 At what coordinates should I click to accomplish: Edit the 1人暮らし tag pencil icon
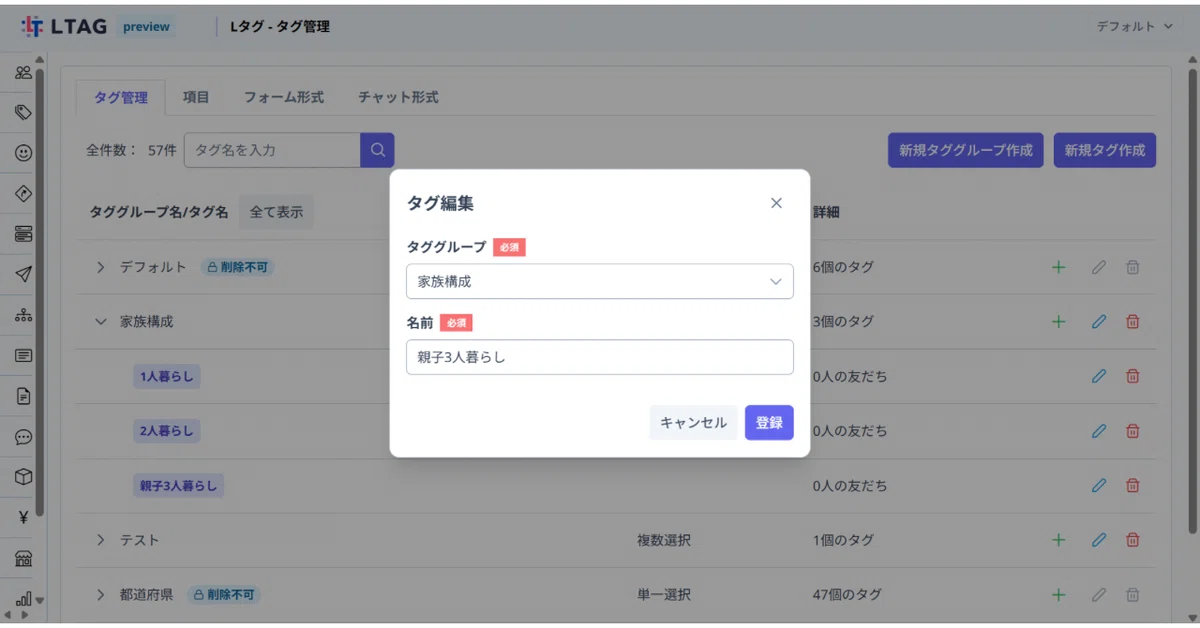point(1099,376)
